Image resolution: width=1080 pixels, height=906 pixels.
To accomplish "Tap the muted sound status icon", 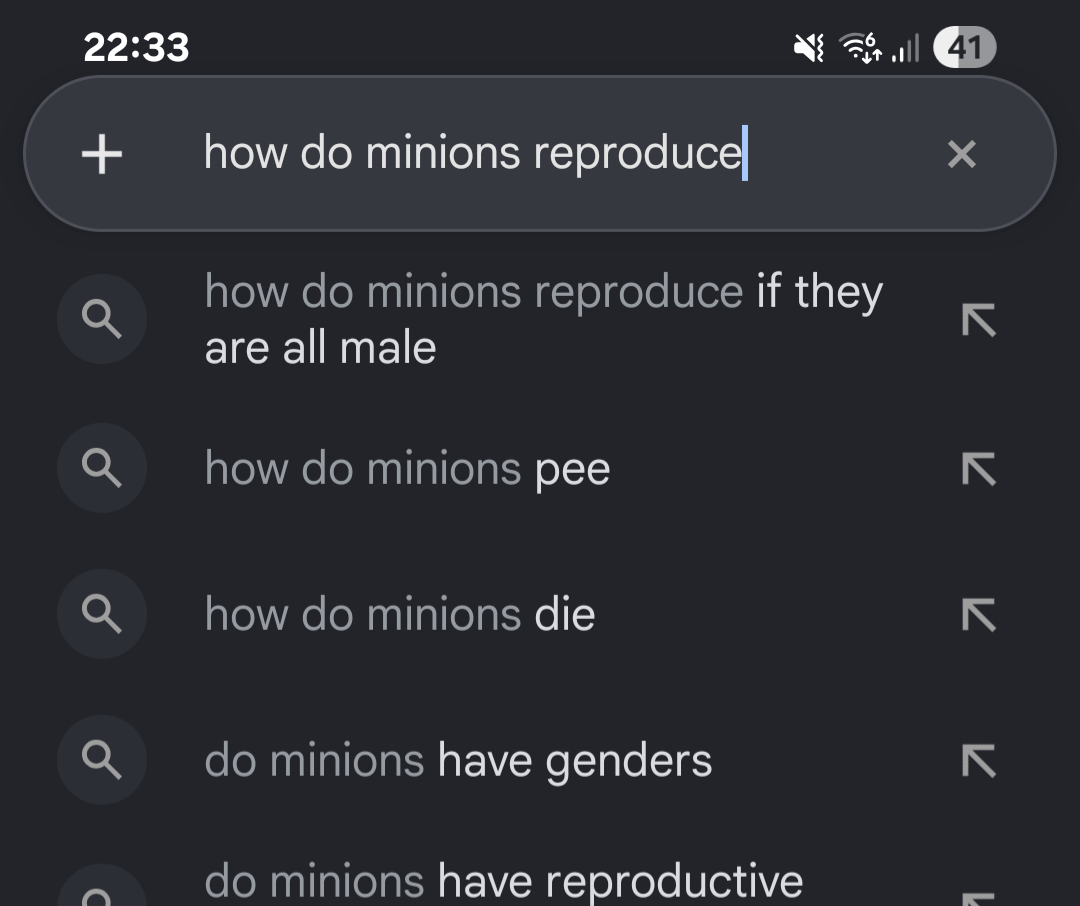I will pyautogui.click(x=809, y=48).
